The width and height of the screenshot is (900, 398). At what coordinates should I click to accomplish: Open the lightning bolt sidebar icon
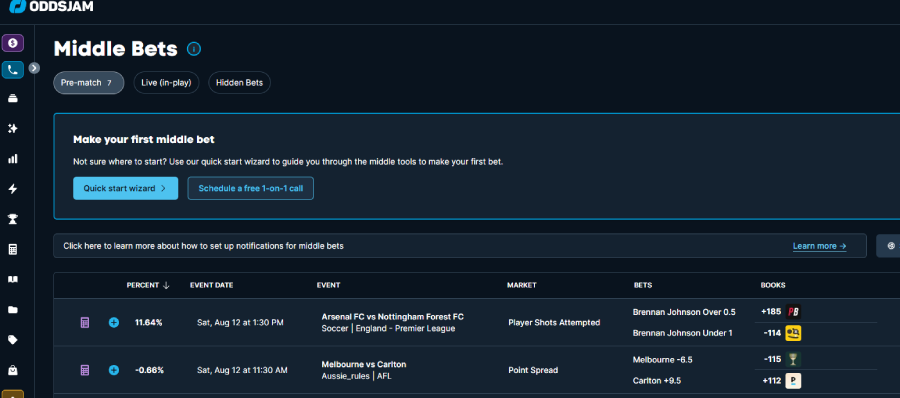(x=13, y=189)
